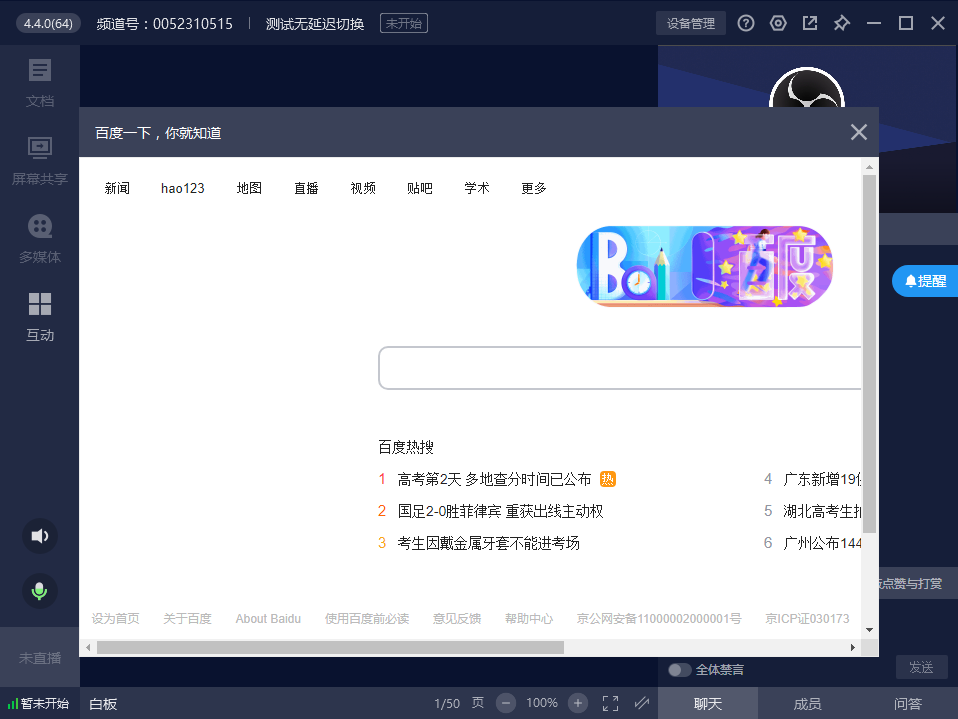This screenshot has width=958, height=719.
Task: Click the vertical scrollbar up arrow
Action: click(869, 167)
